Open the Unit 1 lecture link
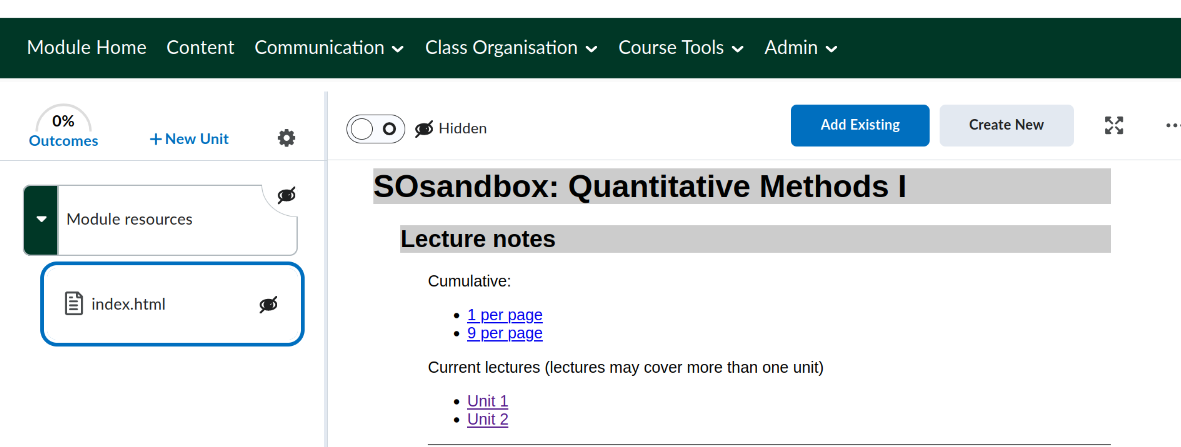Image resolution: width=1181 pixels, height=447 pixels. click(x=487, y=401)
